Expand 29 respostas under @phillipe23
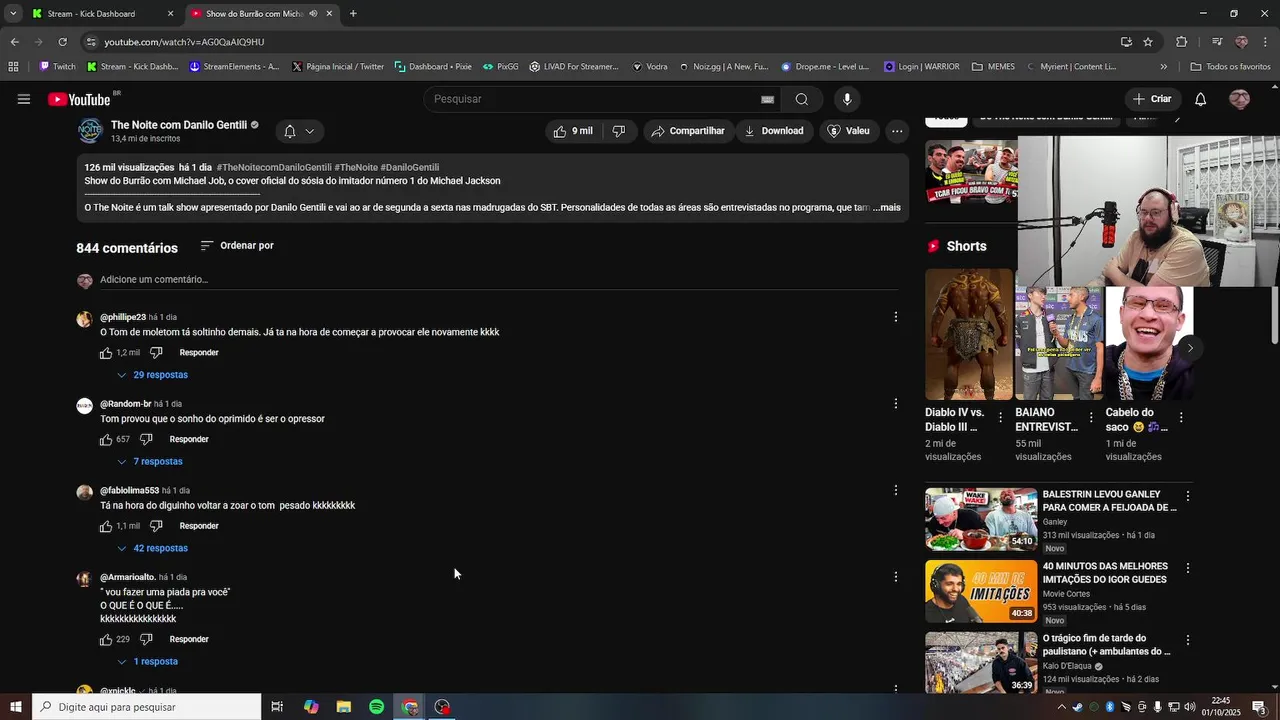The width and height of the screenshot is (1280, 720). point(152,375)
